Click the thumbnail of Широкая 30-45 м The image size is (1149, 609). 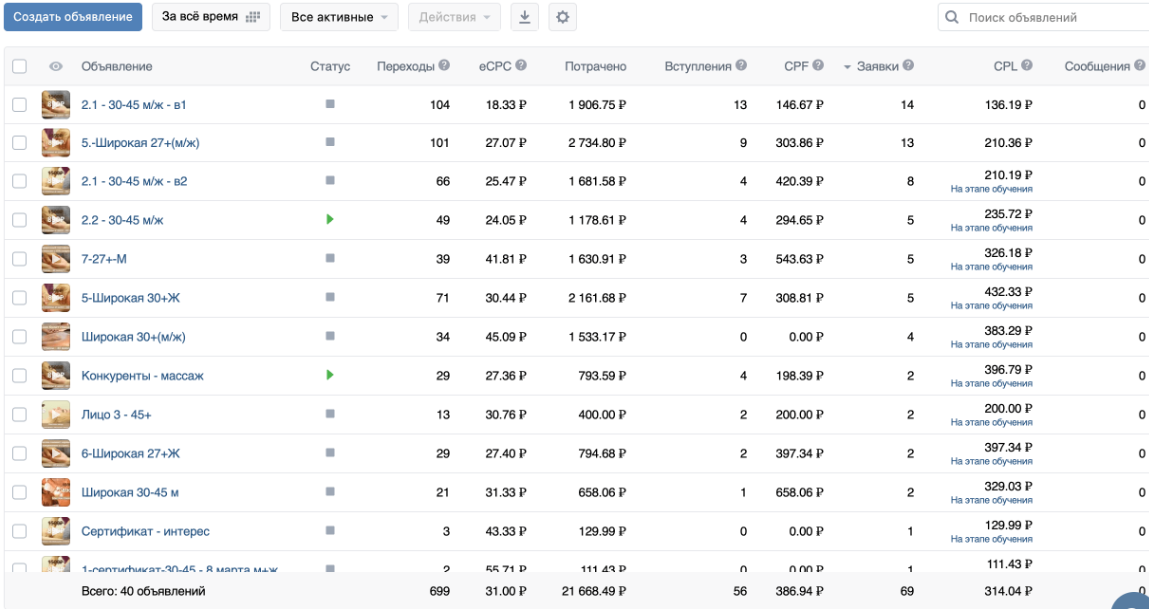pyautogui.click(x=55, y=492)
